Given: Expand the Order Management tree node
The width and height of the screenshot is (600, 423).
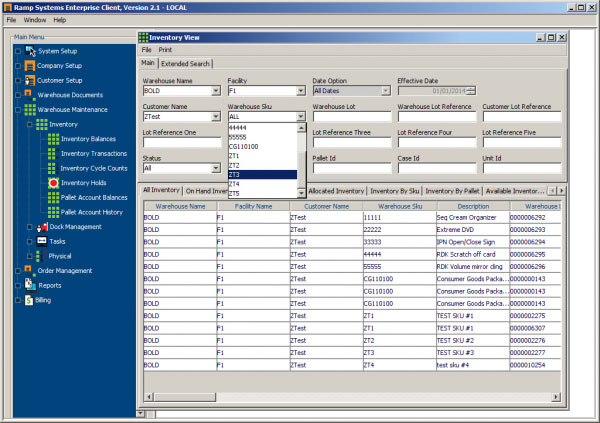Looking at the screenshot, I should (17, 270).
